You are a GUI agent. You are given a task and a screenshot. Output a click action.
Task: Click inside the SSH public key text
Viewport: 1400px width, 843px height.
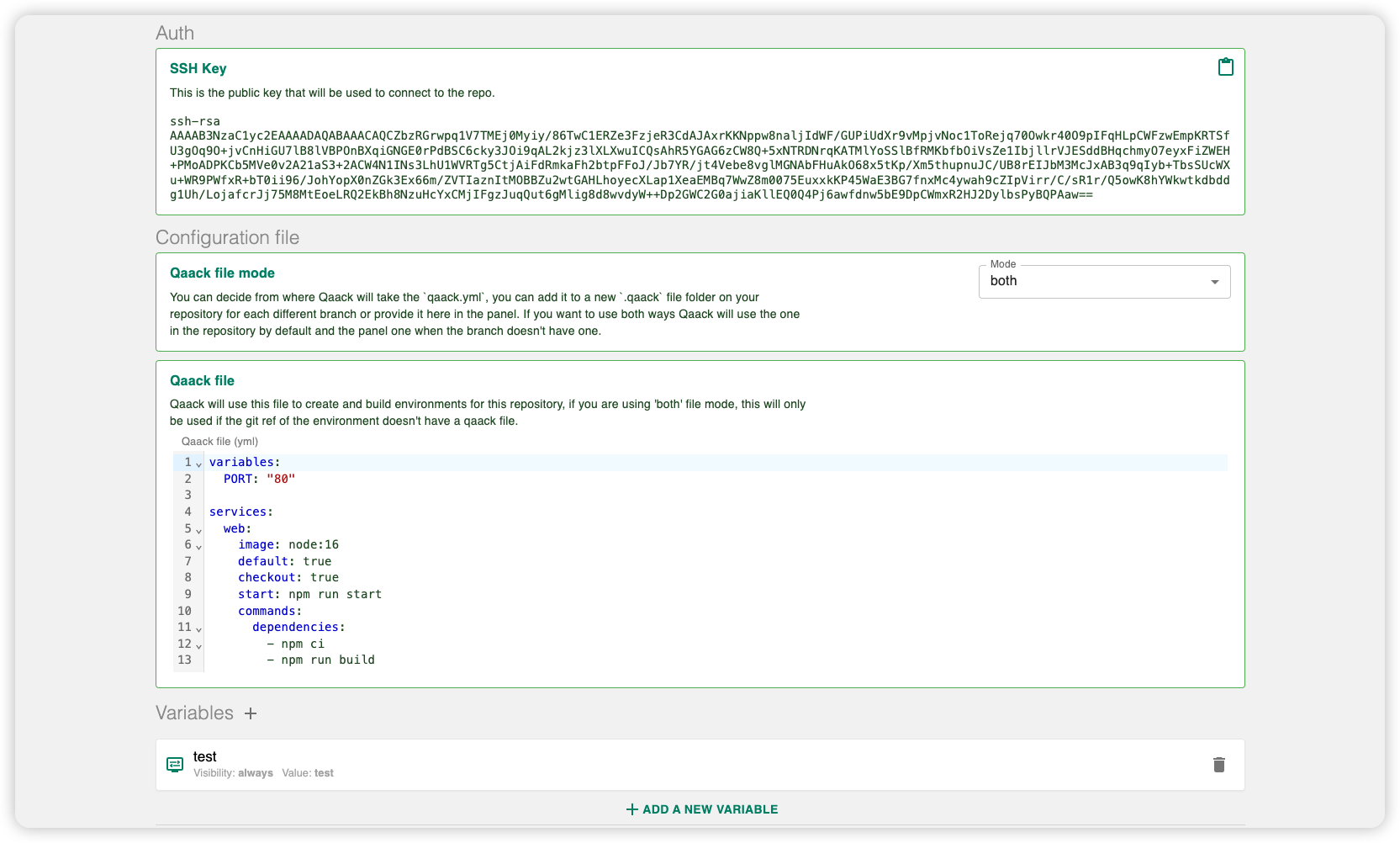click(x=700, y=158)
